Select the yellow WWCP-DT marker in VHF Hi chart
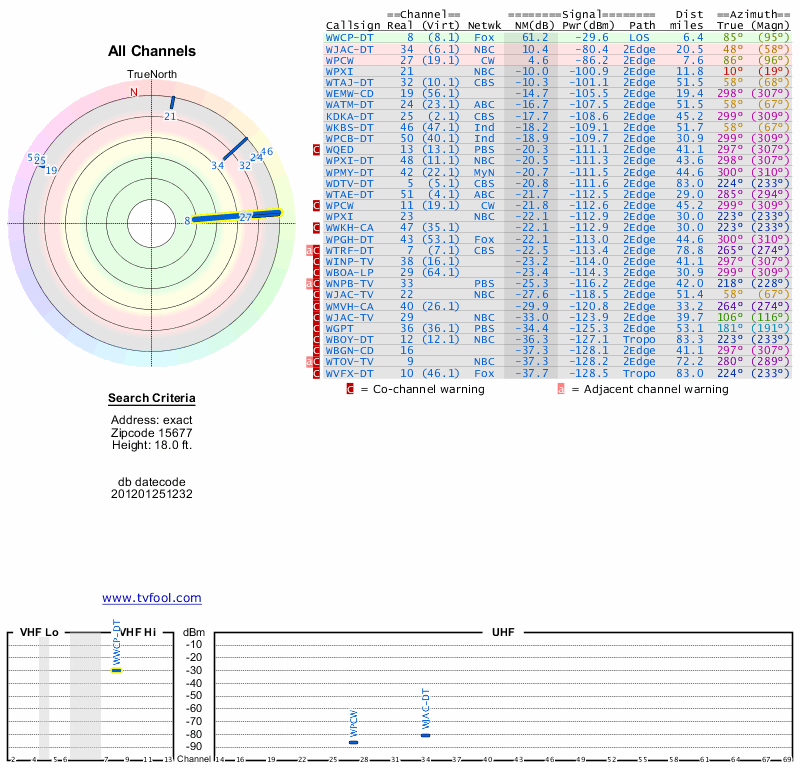The image size is (800, 768). [117, 670]
